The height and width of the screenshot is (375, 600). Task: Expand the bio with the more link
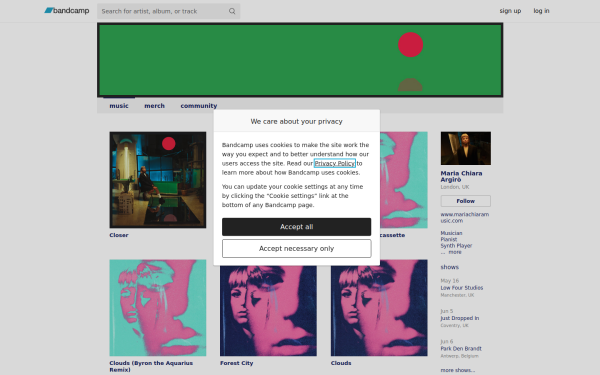tap(455, 253)
